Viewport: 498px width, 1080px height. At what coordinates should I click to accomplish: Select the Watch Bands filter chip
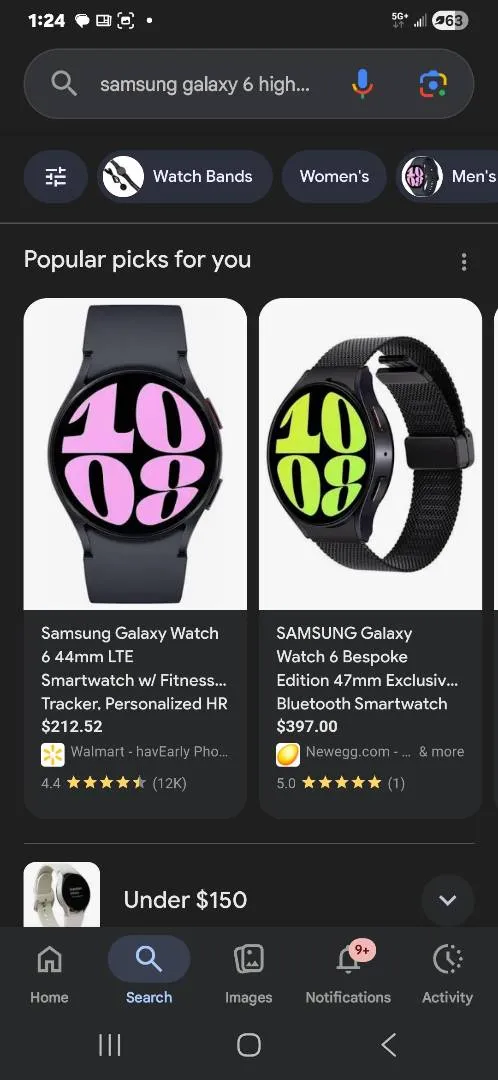coord(185,176)
